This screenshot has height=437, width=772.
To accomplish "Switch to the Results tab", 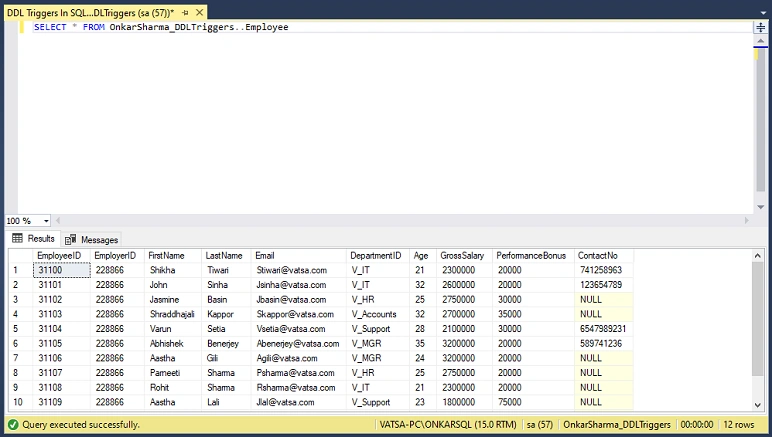I will coord(33,239).
